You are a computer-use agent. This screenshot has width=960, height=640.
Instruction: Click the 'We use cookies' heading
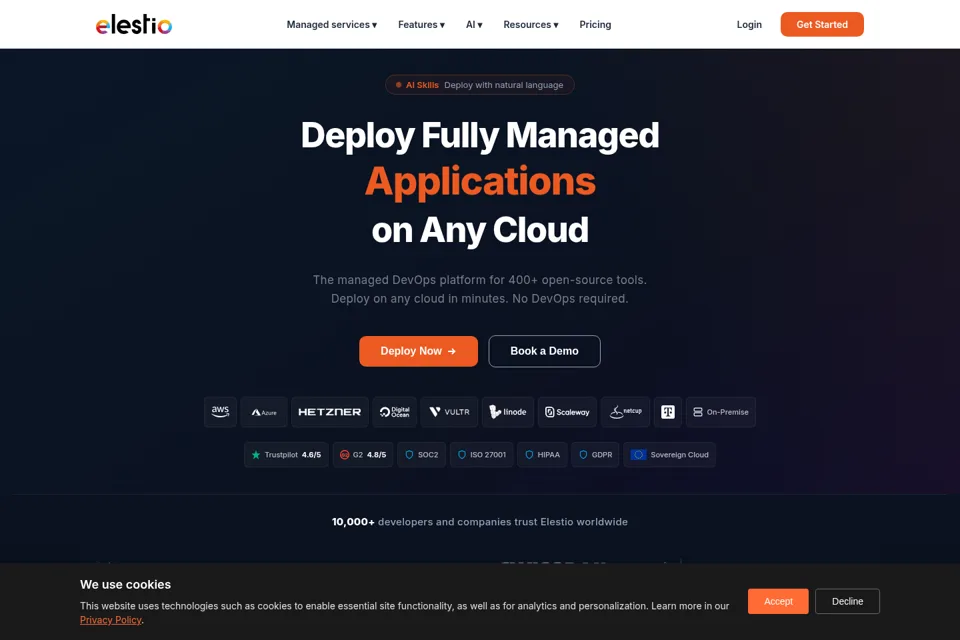click(x=126, y=584)
